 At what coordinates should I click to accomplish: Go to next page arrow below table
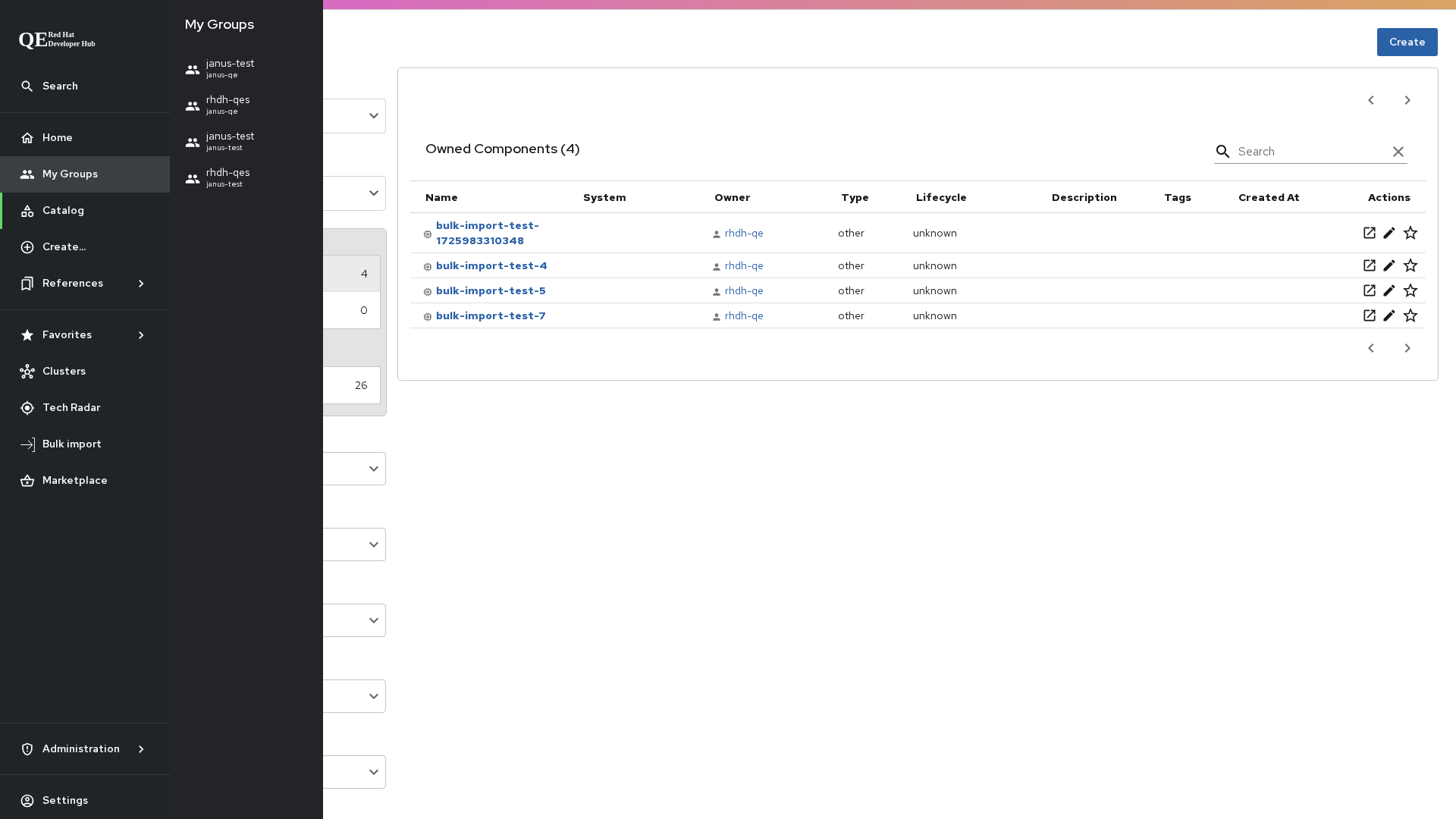coord(1407,348)
